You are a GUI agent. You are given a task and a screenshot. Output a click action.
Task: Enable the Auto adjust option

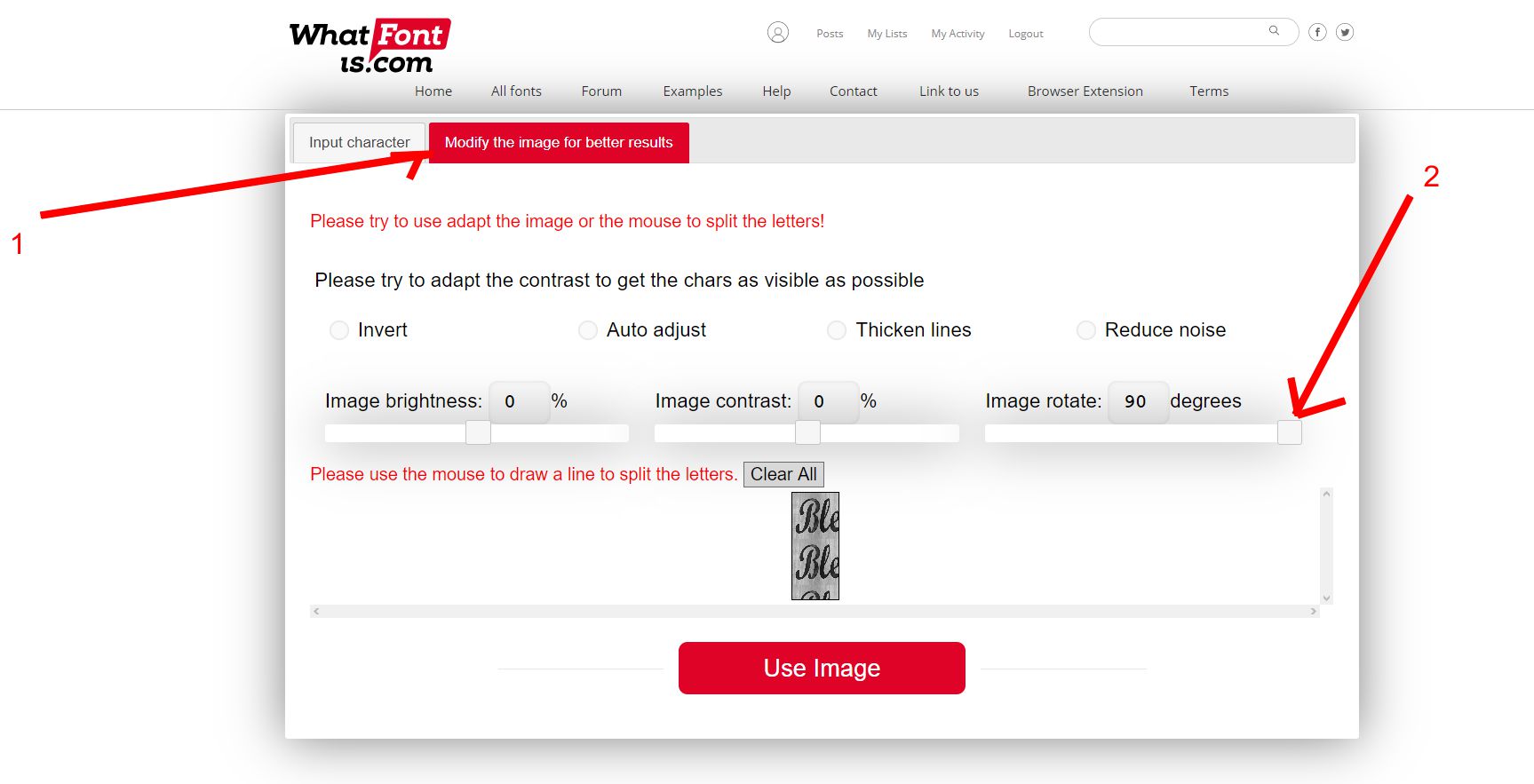(588, 330)
